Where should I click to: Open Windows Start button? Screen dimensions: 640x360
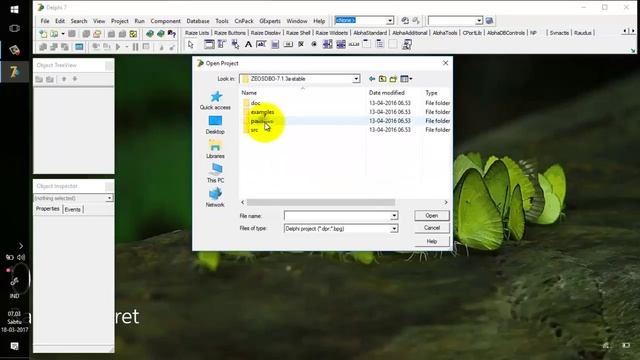pyautogui.click(x=14, y=9)
